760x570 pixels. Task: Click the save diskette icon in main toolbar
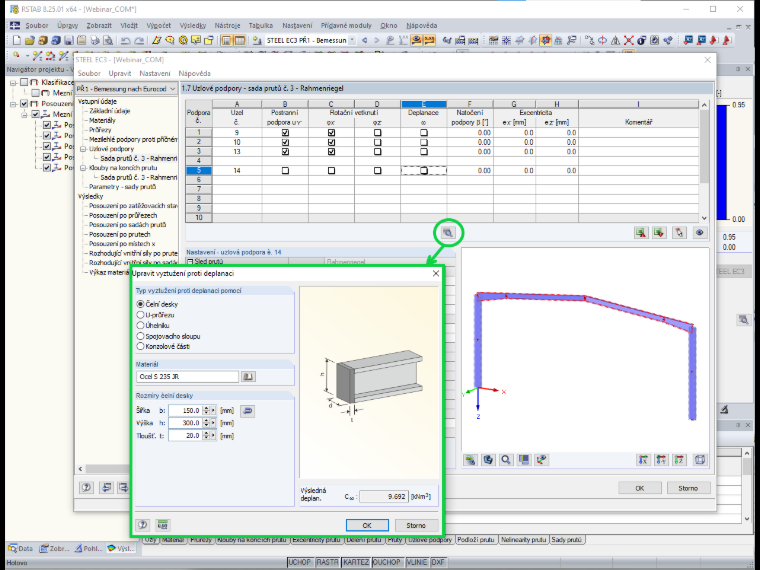pos(68,40)
